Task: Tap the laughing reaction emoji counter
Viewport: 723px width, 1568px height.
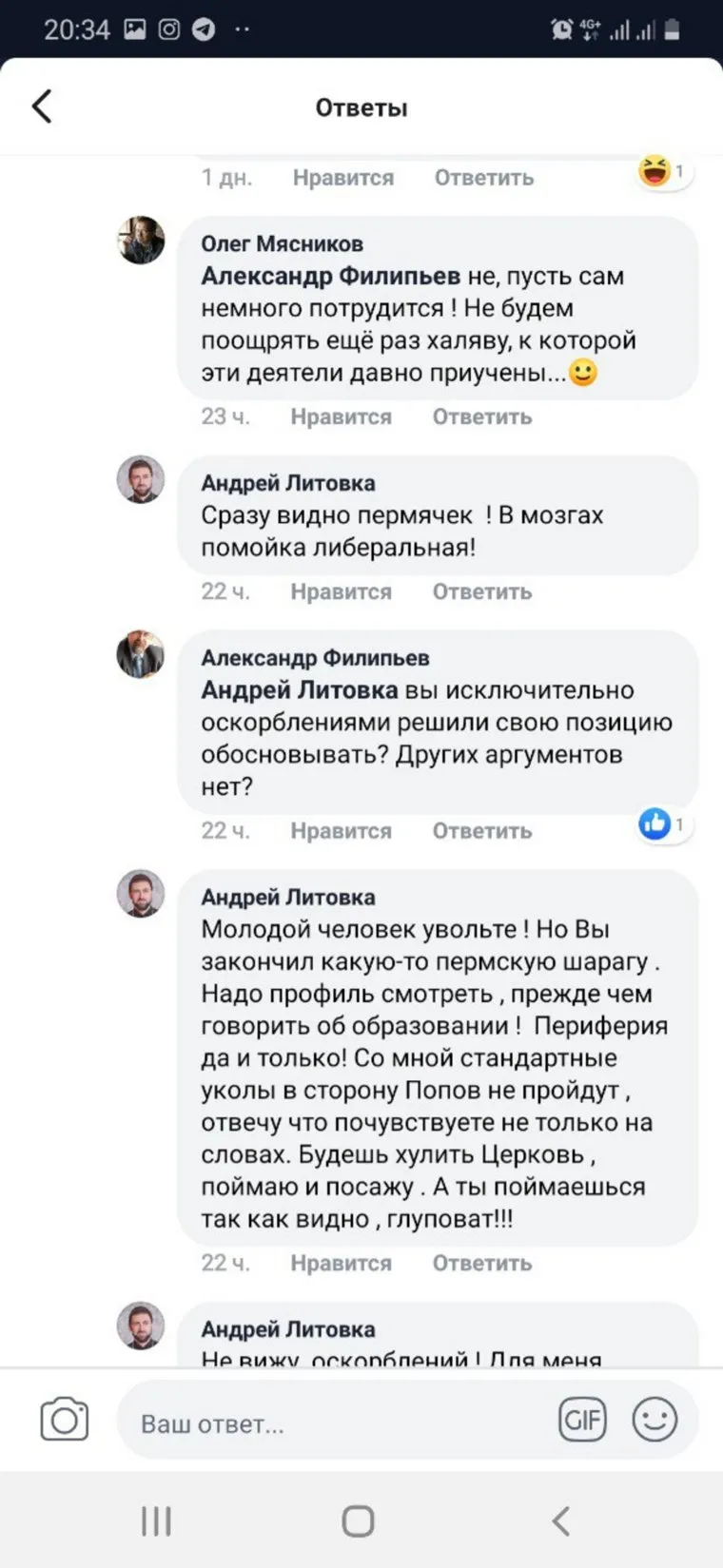Action: coord(663,172)
